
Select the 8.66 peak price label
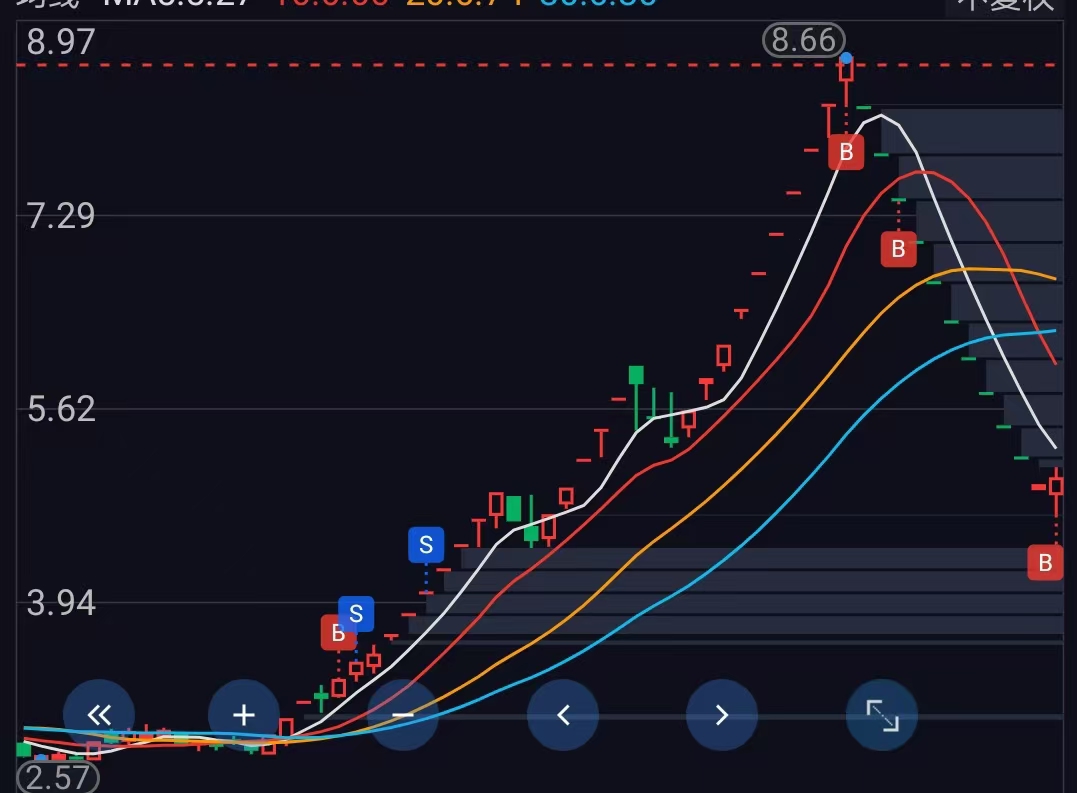[804, 40]
